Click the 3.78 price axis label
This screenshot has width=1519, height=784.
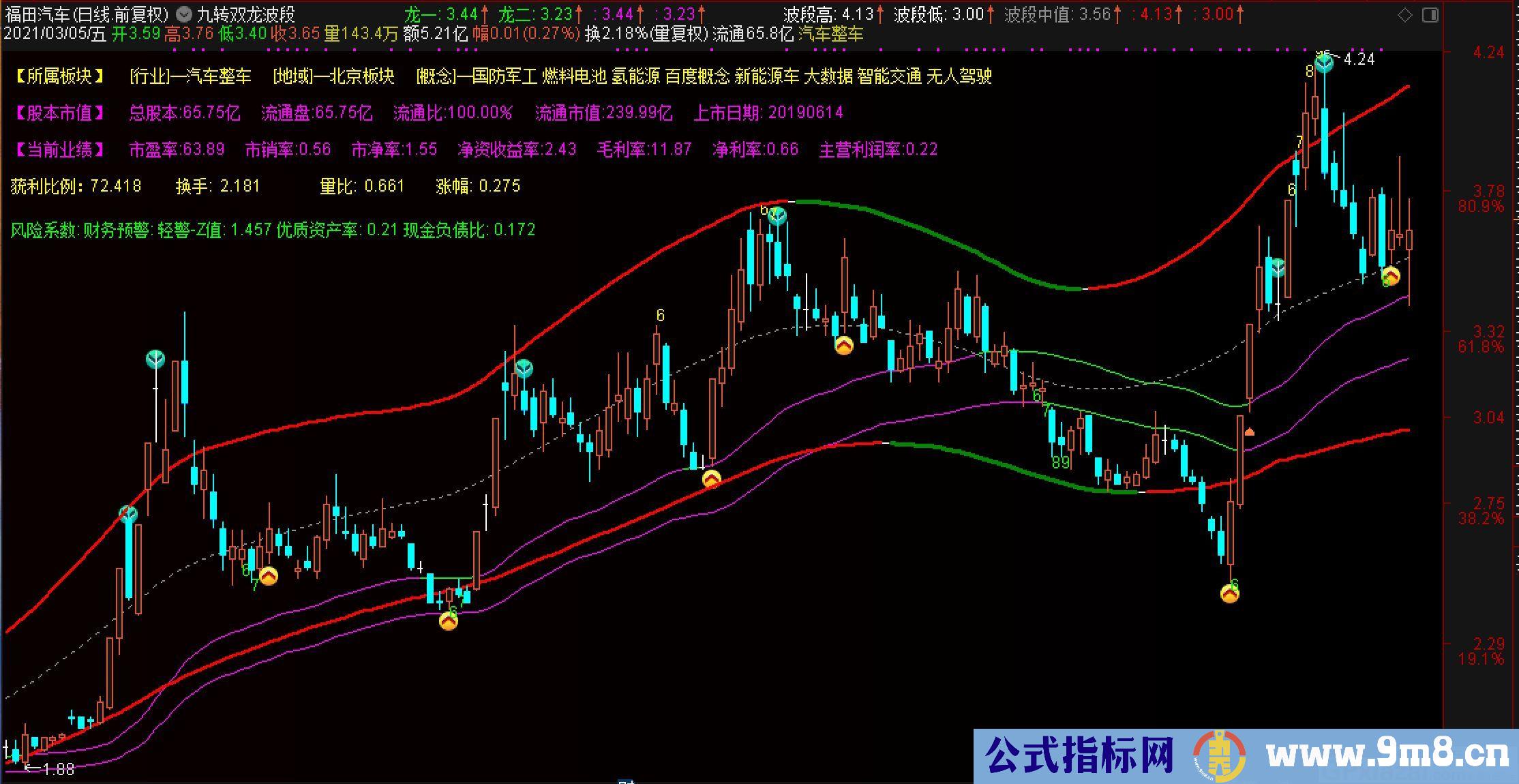pyautogui.click(x=1488, y=191)
